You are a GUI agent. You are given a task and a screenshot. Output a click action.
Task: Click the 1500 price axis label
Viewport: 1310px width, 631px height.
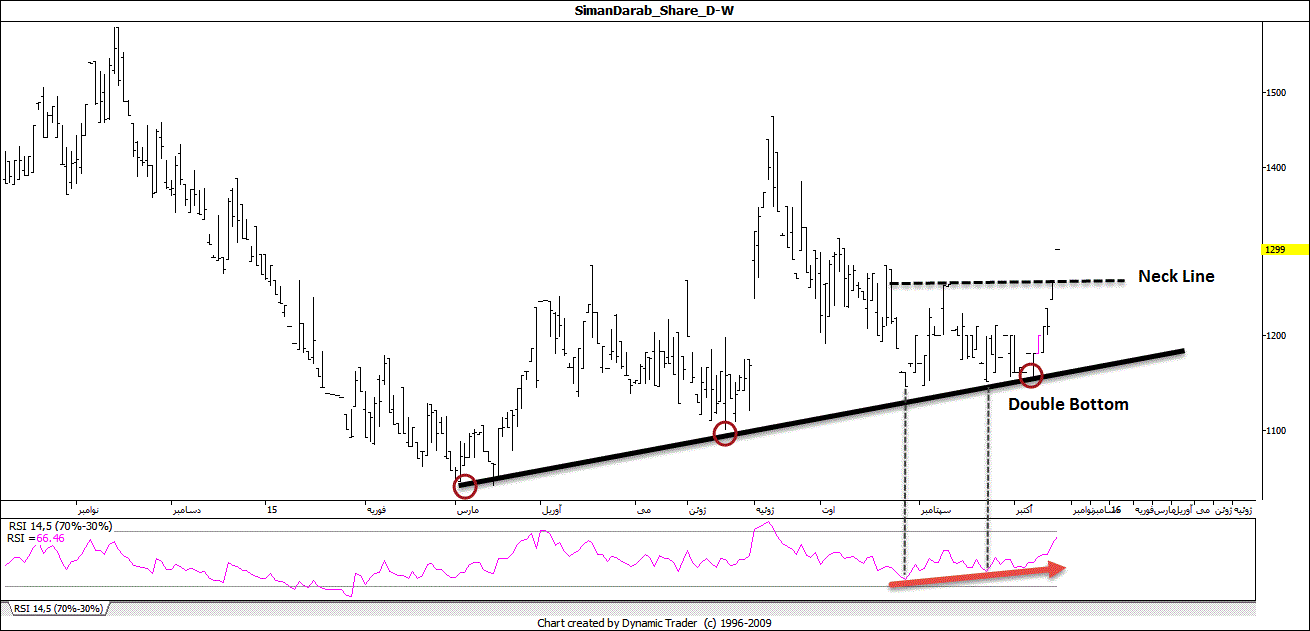click(x=1273, y=92)
